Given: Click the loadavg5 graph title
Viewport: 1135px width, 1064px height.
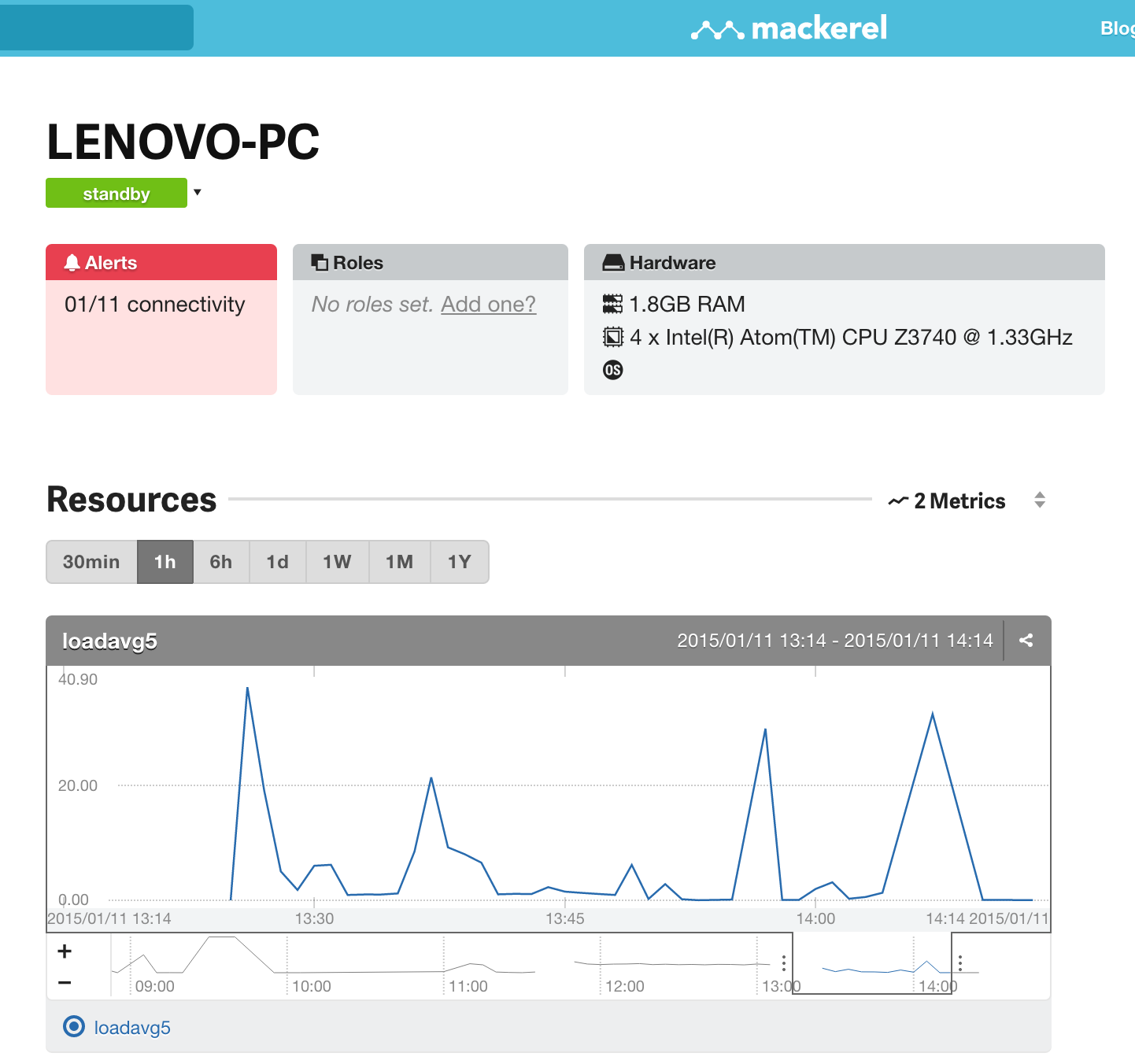Looking at the screenshot, I should pyautogui.click(x=109, y=641).
